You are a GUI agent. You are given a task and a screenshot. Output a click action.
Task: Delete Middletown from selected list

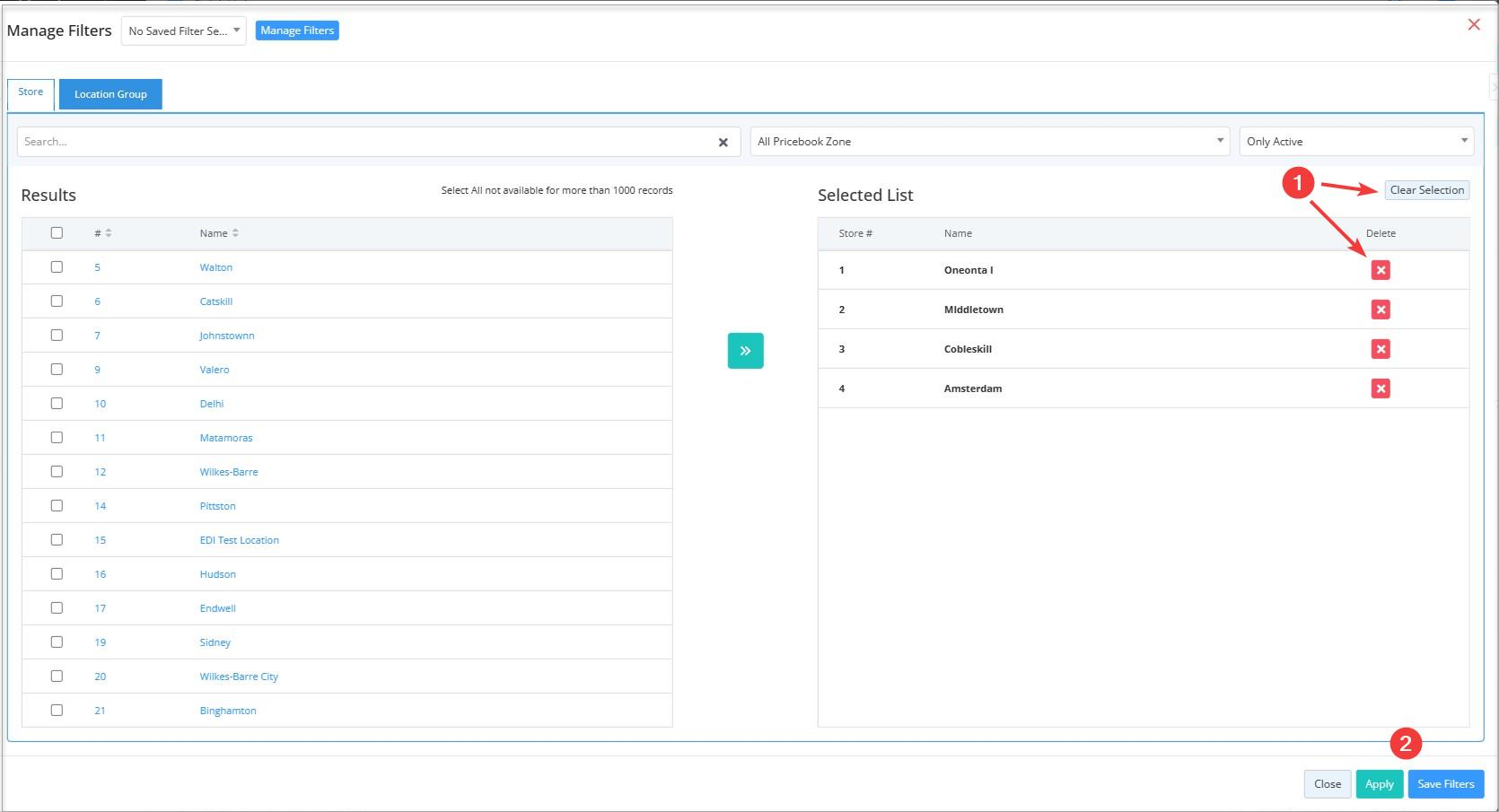pyautogui.click(x=1381, y=310)
